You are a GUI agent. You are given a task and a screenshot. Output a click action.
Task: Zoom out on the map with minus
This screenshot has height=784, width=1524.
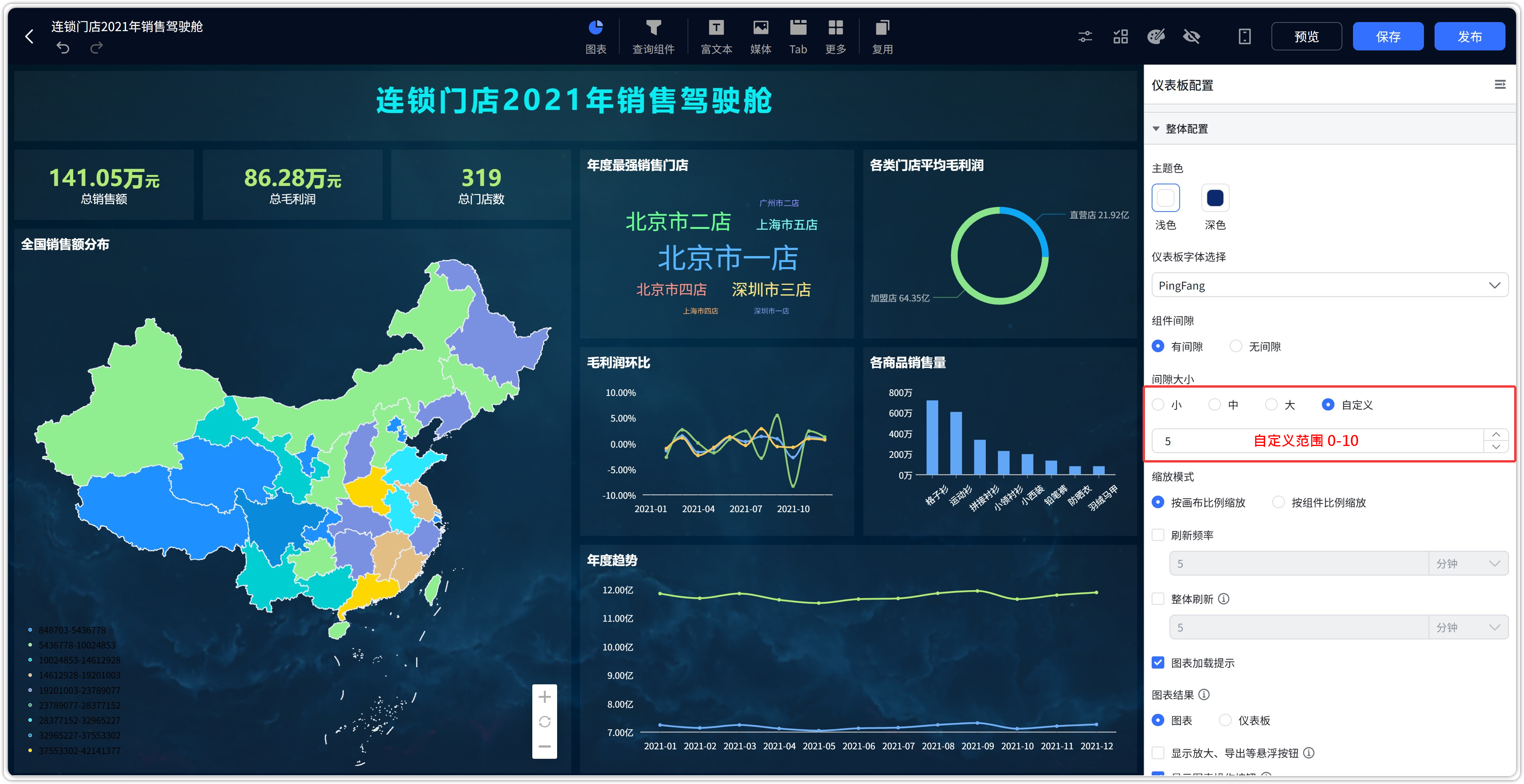(x=544, y=747)
